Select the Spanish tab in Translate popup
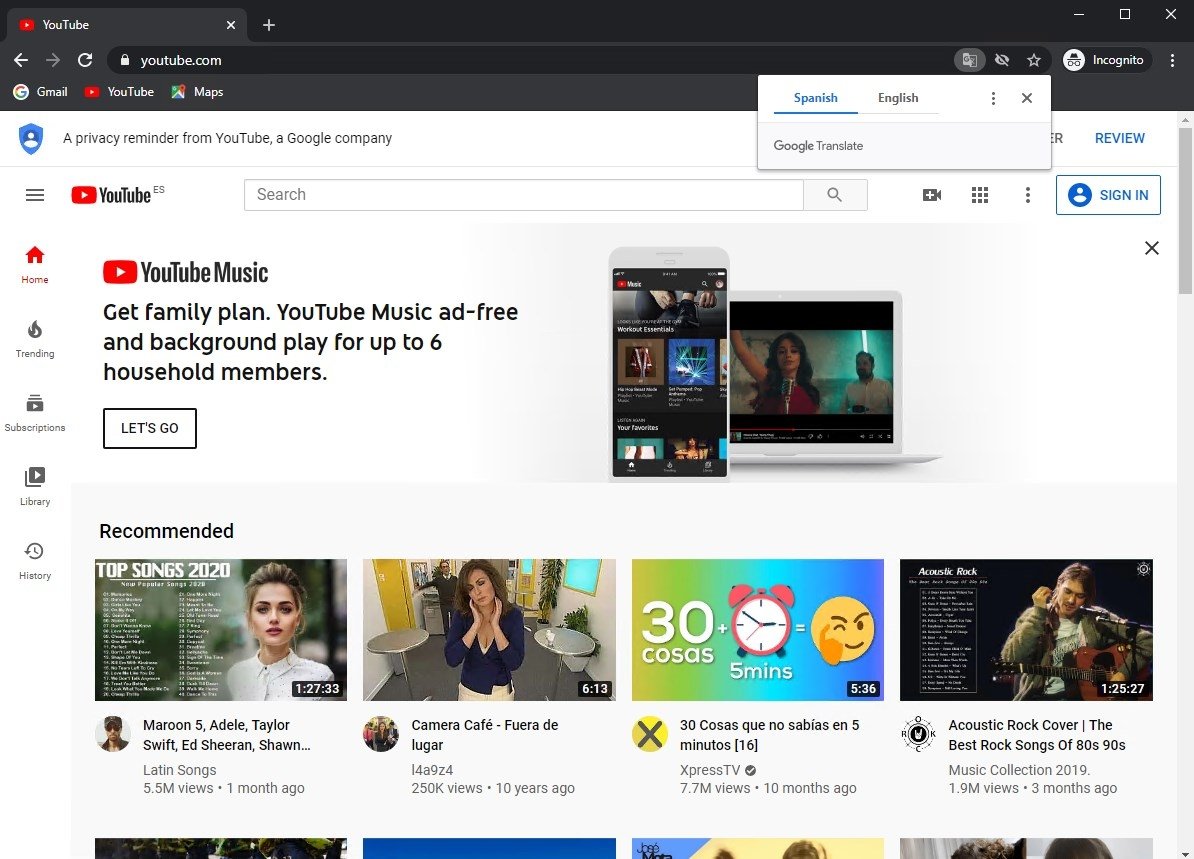This screenshot has width=1194, height=859. pos(816,97)
